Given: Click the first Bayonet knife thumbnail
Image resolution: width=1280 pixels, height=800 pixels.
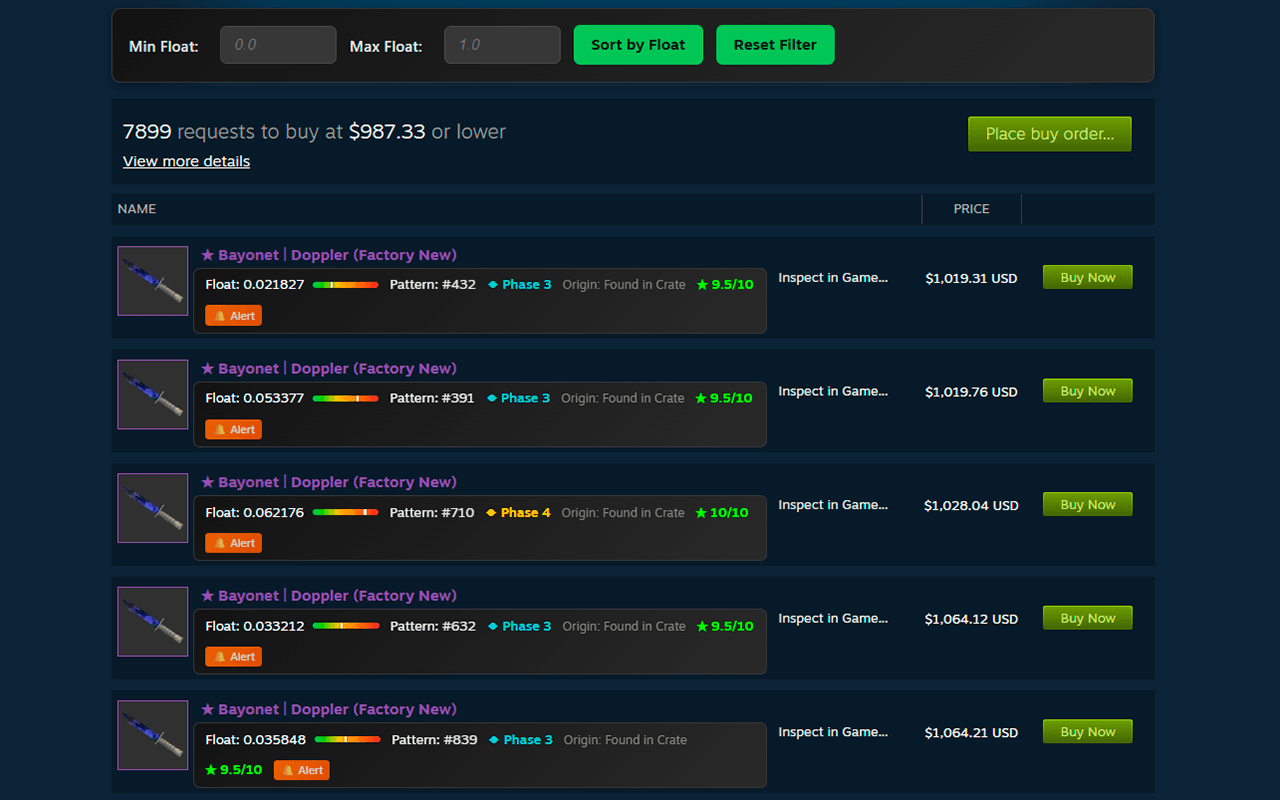Looking at the screenshot, I should (x=152, y=281).
